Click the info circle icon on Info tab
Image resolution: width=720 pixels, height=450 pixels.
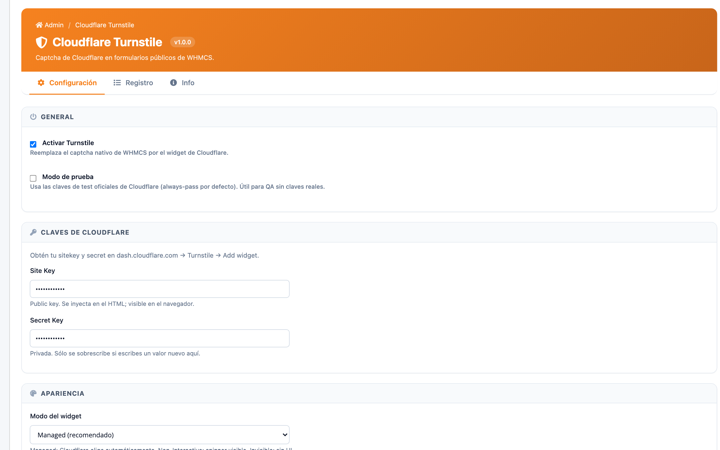coord(173,83)
